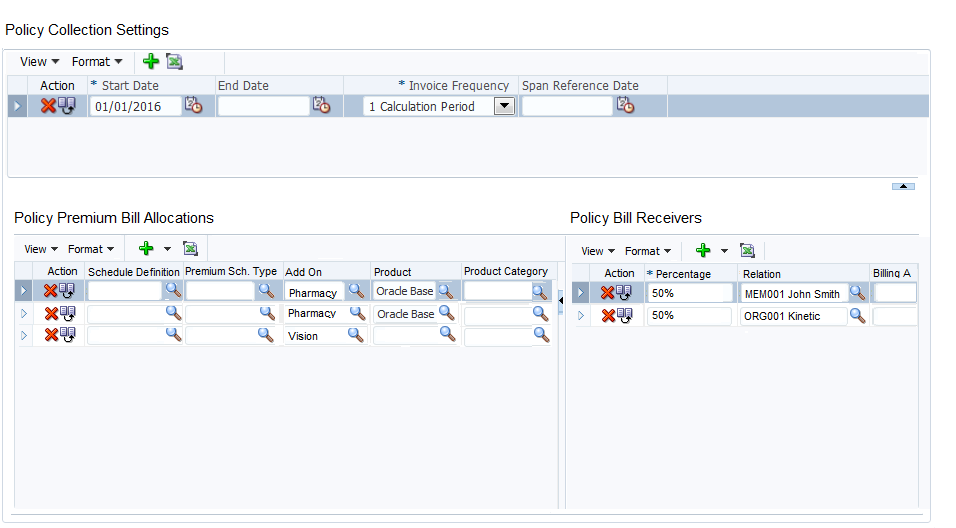This screenshot has width=956, height=528.
Task: Export Premium Bill Allocations to Excel
Action: tap(190, 248)
